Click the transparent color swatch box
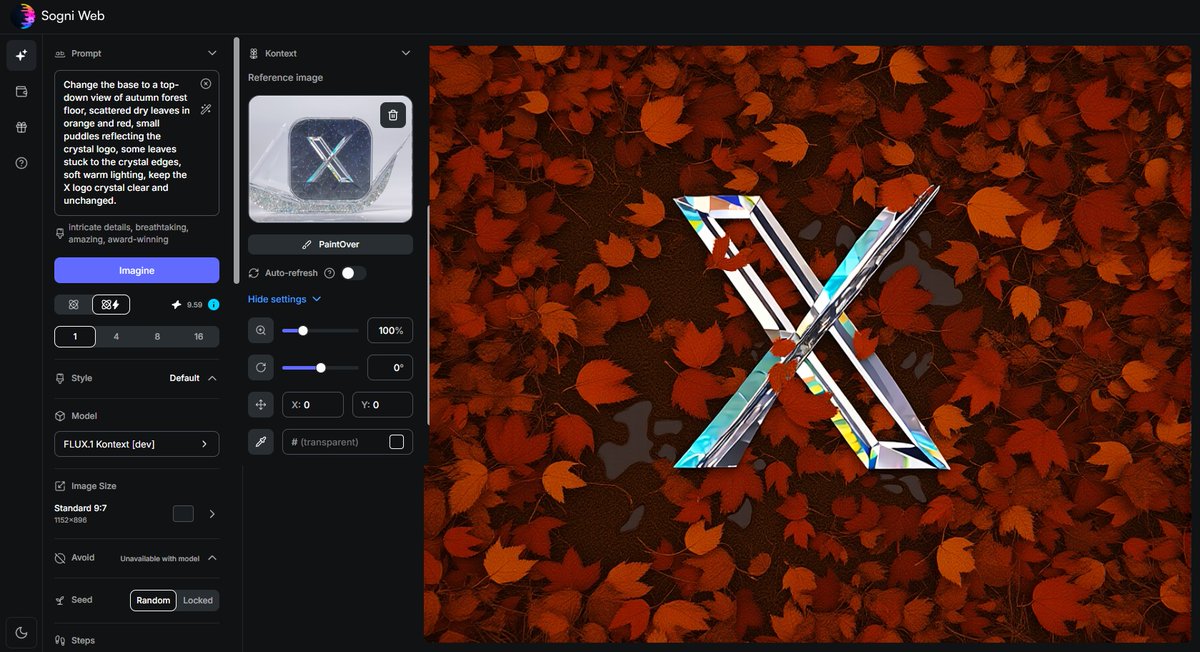 point(396,442)
